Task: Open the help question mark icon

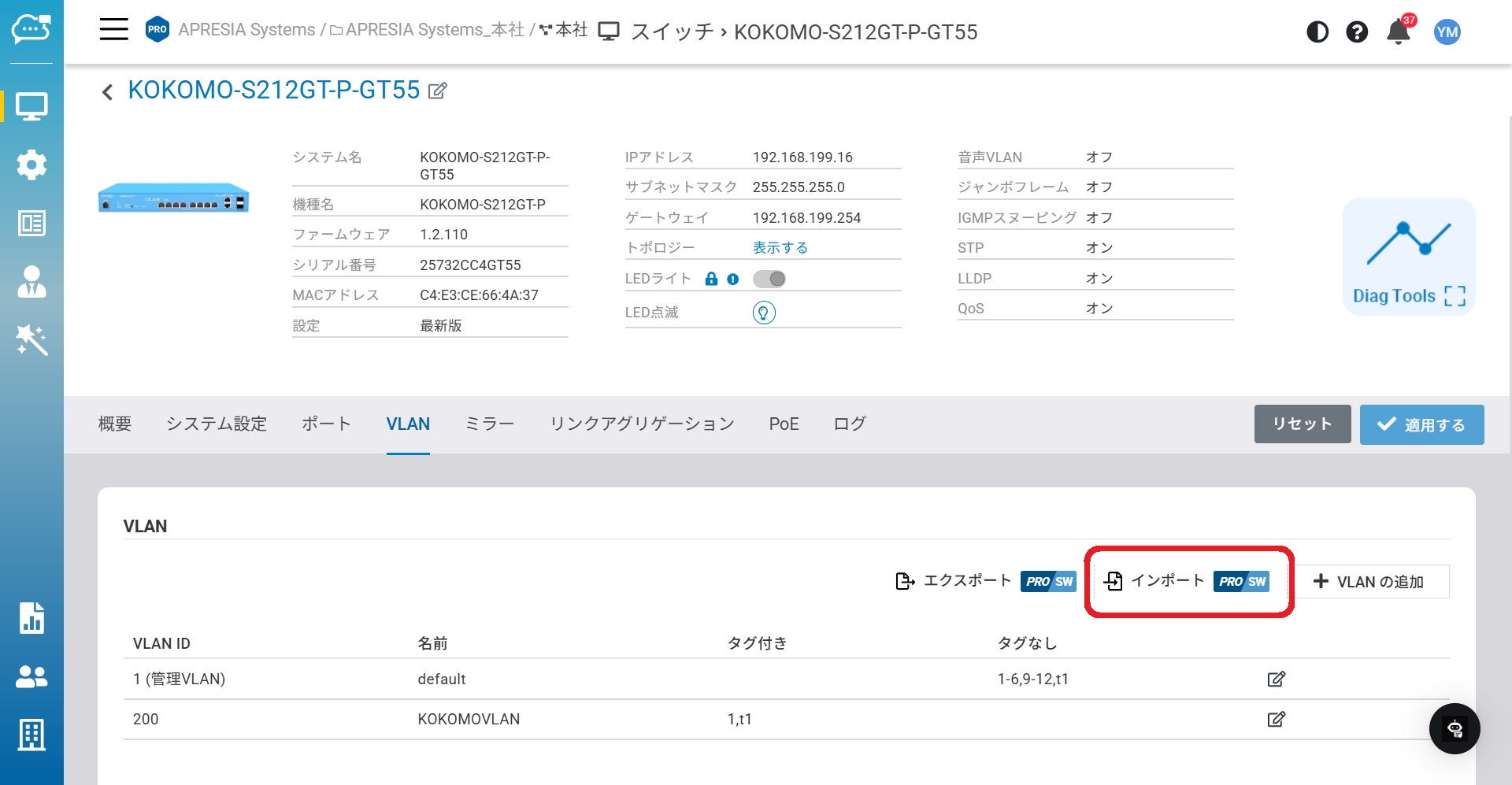Action: 1356,32
